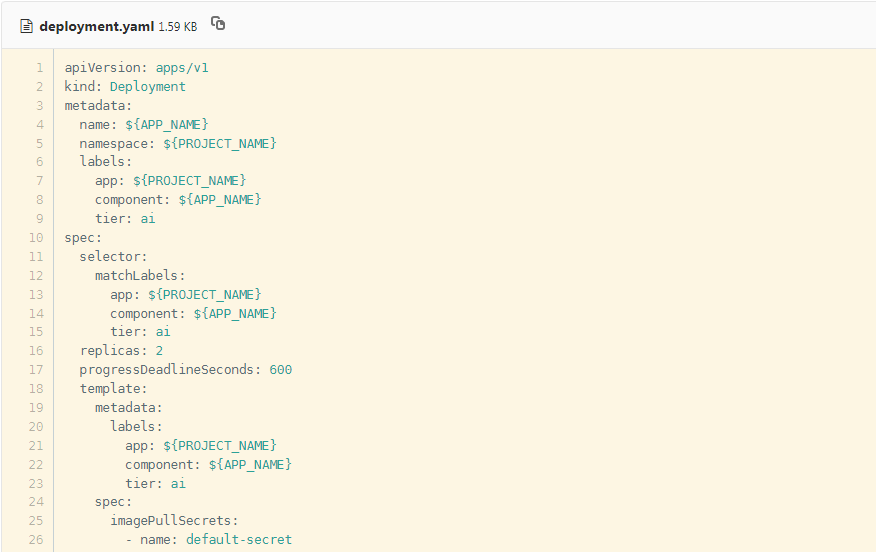Click the matchLabels: key
The height and width of the screenshot is (552, 876).
[140, 275]
